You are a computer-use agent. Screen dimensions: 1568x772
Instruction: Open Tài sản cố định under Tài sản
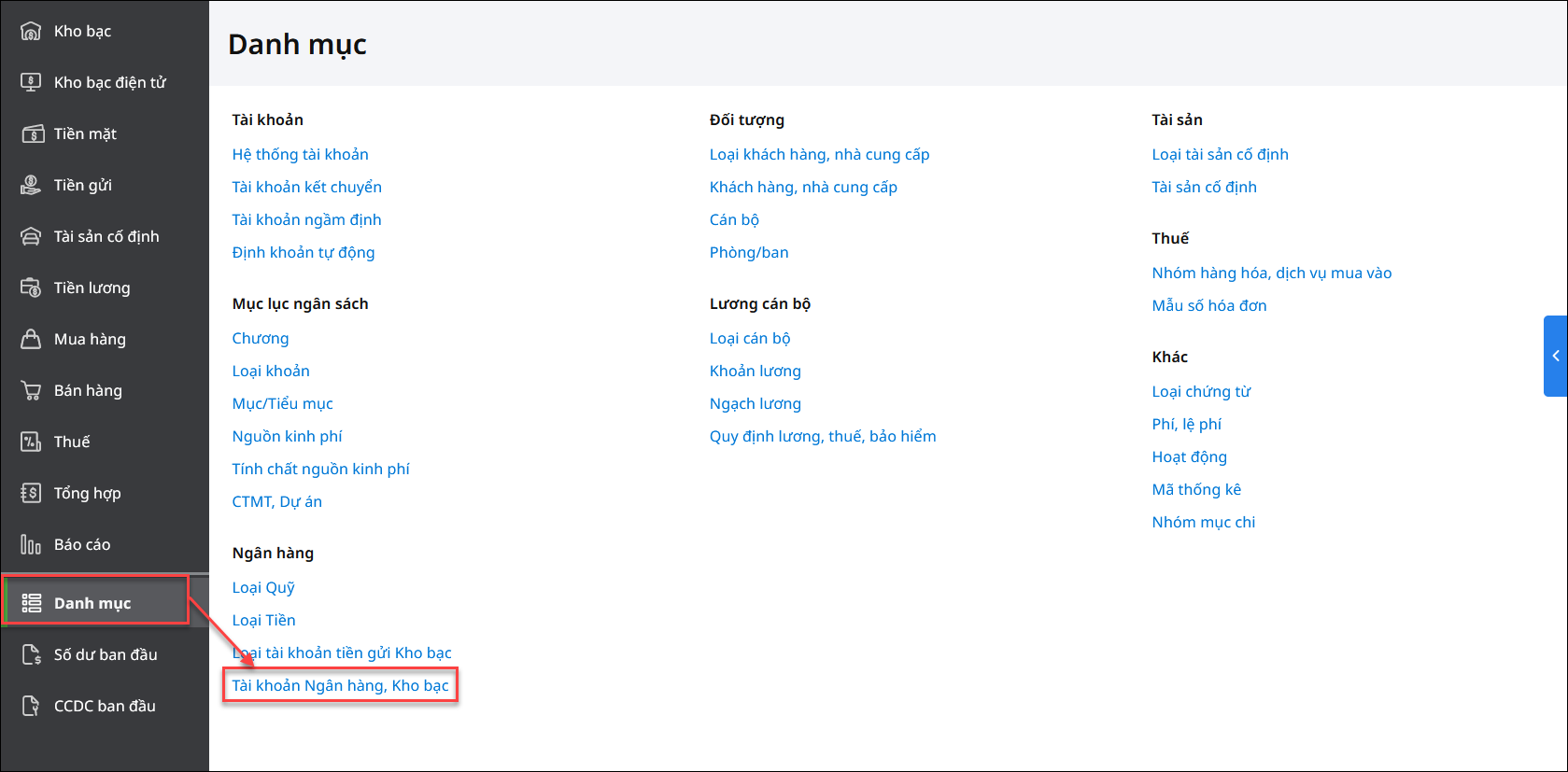click(1204, 187)
